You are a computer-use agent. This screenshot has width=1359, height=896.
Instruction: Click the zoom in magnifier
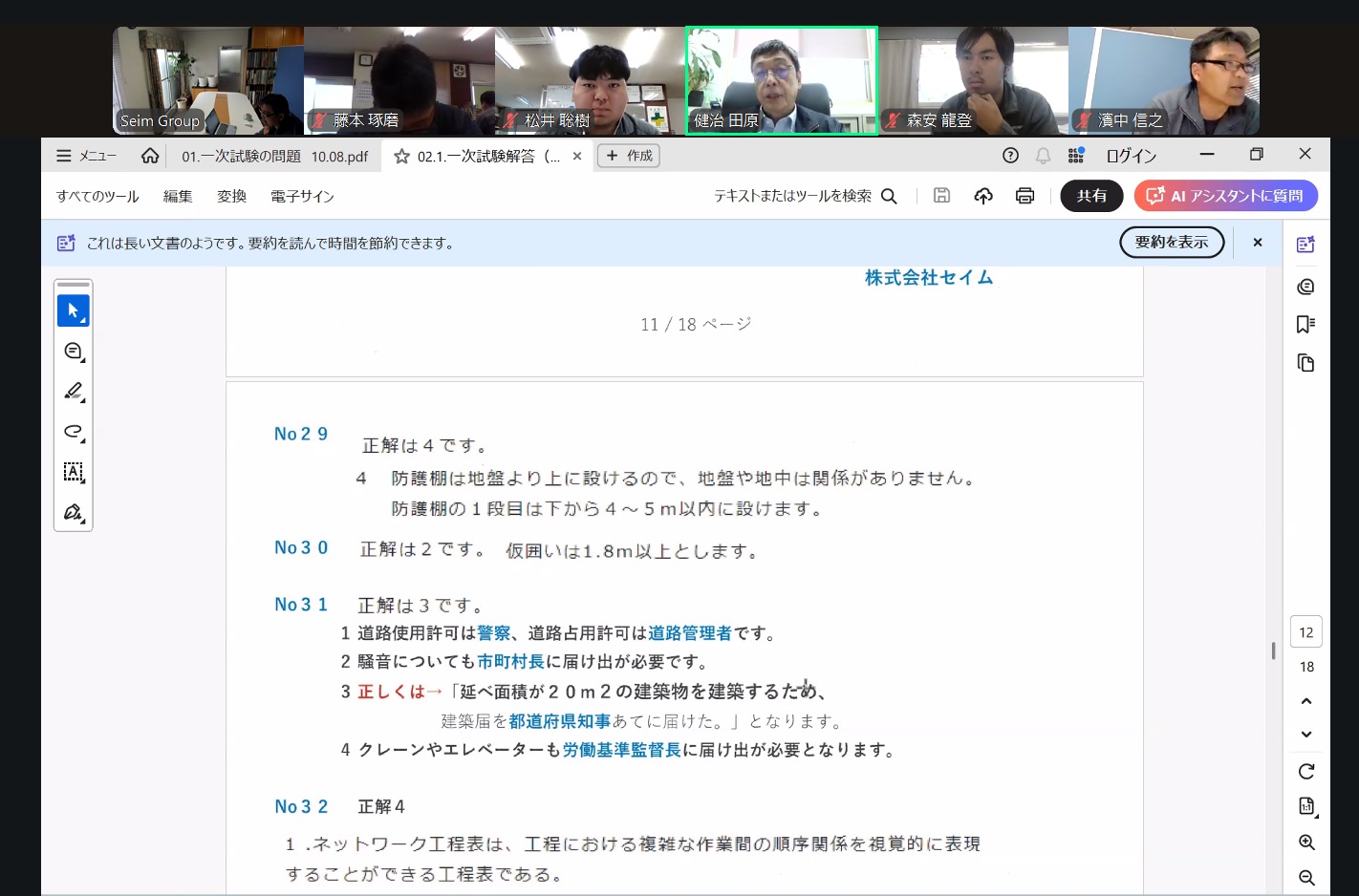pos(1306,843)
